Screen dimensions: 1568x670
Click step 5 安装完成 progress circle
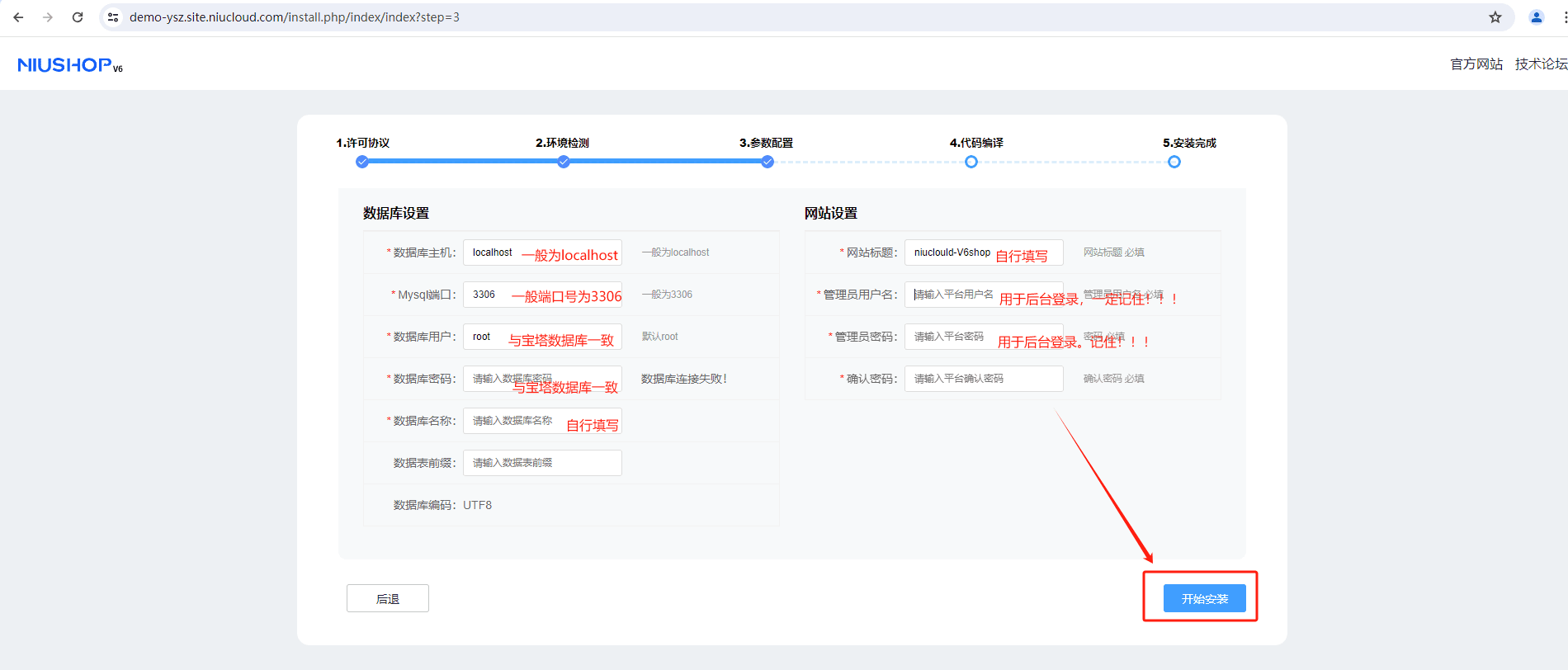click(x=1174, y=162)
